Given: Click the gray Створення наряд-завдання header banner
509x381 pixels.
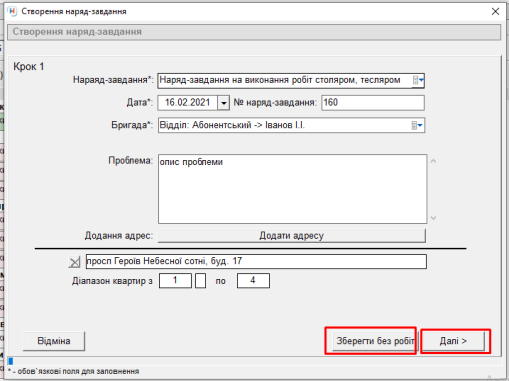Looking at the screenshot, I should 254,32.
